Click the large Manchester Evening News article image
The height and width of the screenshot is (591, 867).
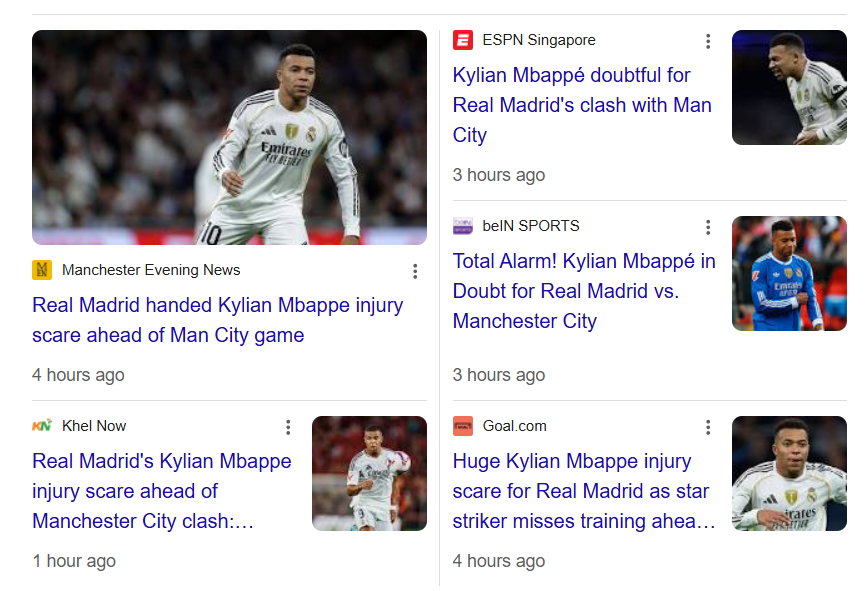pos(229,137)
